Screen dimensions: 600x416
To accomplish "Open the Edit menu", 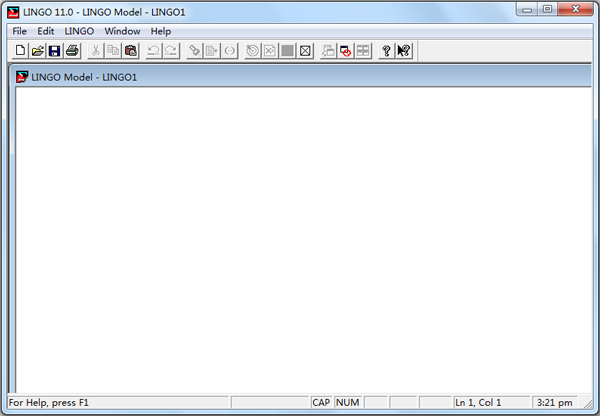I will pos(46,31).
